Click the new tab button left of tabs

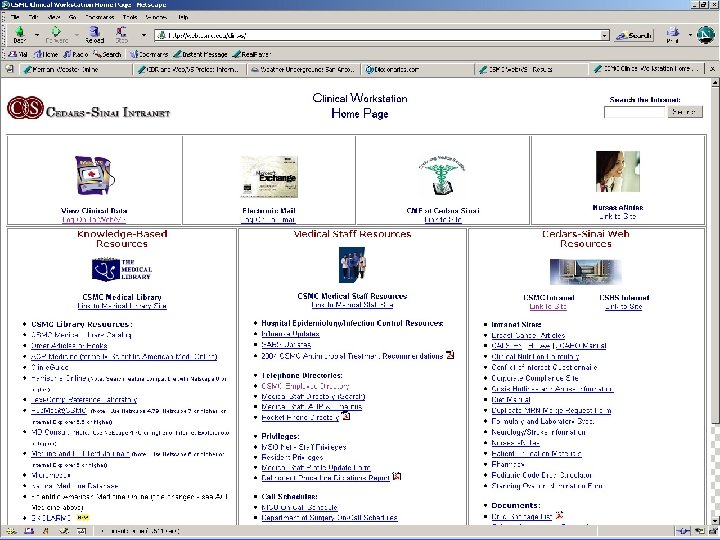coord(10,69)
